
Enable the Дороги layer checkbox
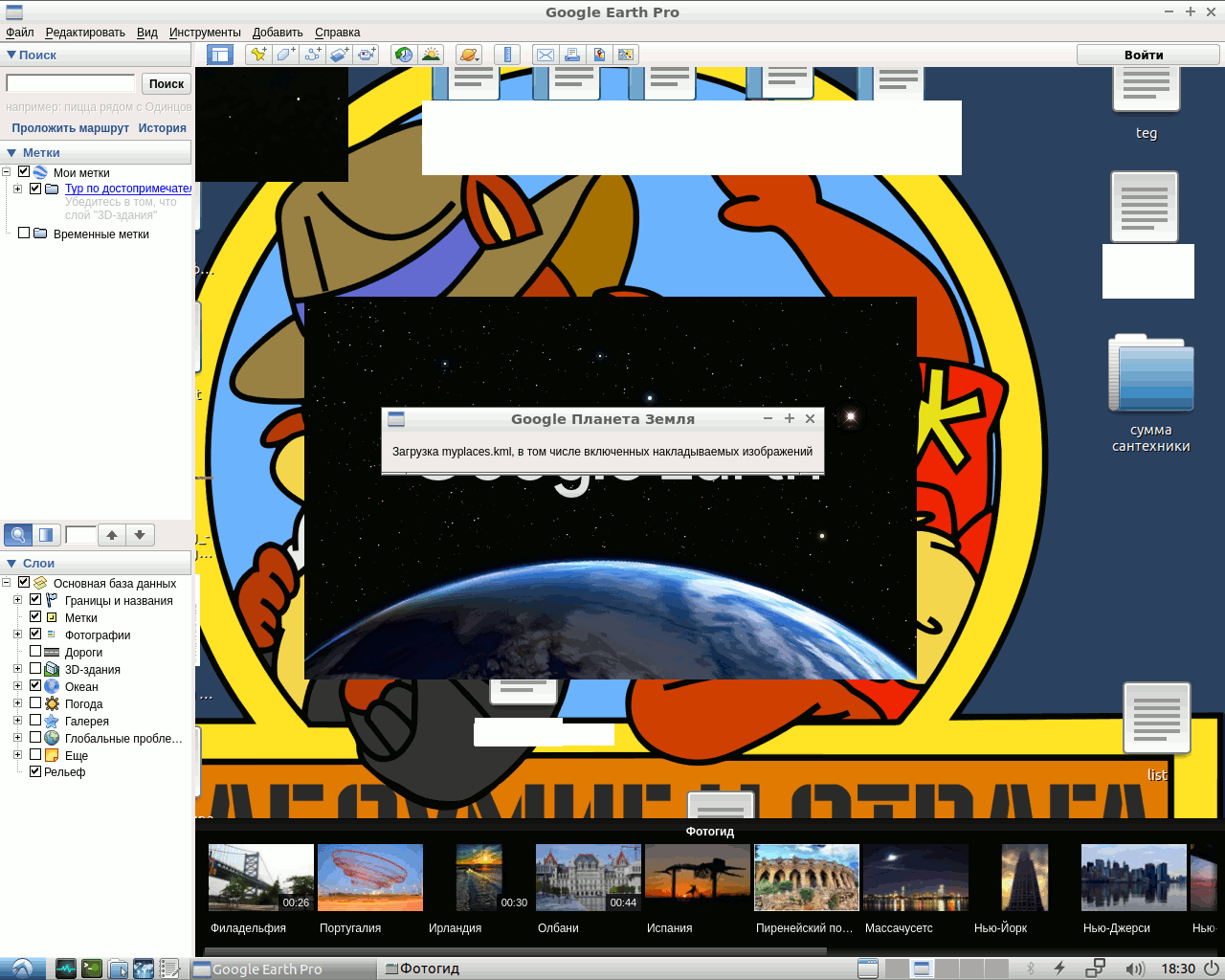point(35,652)
